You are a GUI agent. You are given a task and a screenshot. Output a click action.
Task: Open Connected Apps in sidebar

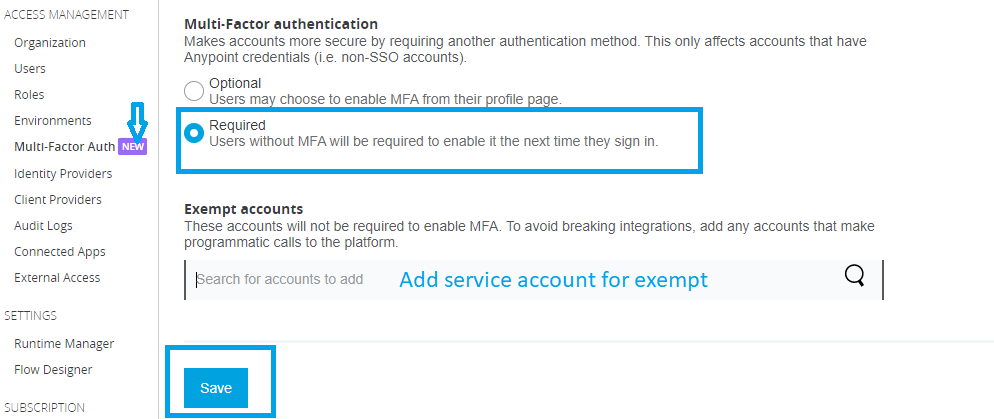(60, 252)
